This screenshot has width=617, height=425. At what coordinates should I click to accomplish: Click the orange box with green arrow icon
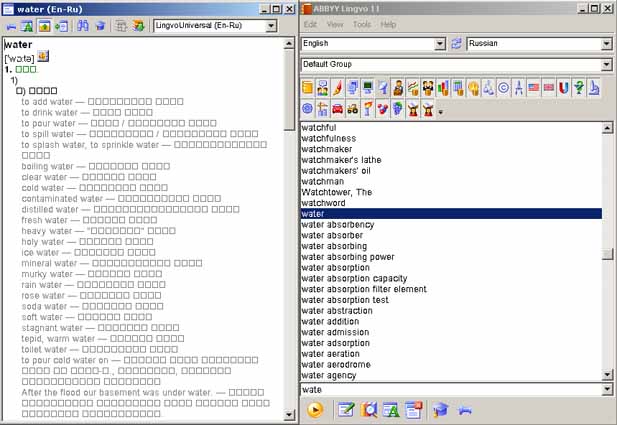138,26
